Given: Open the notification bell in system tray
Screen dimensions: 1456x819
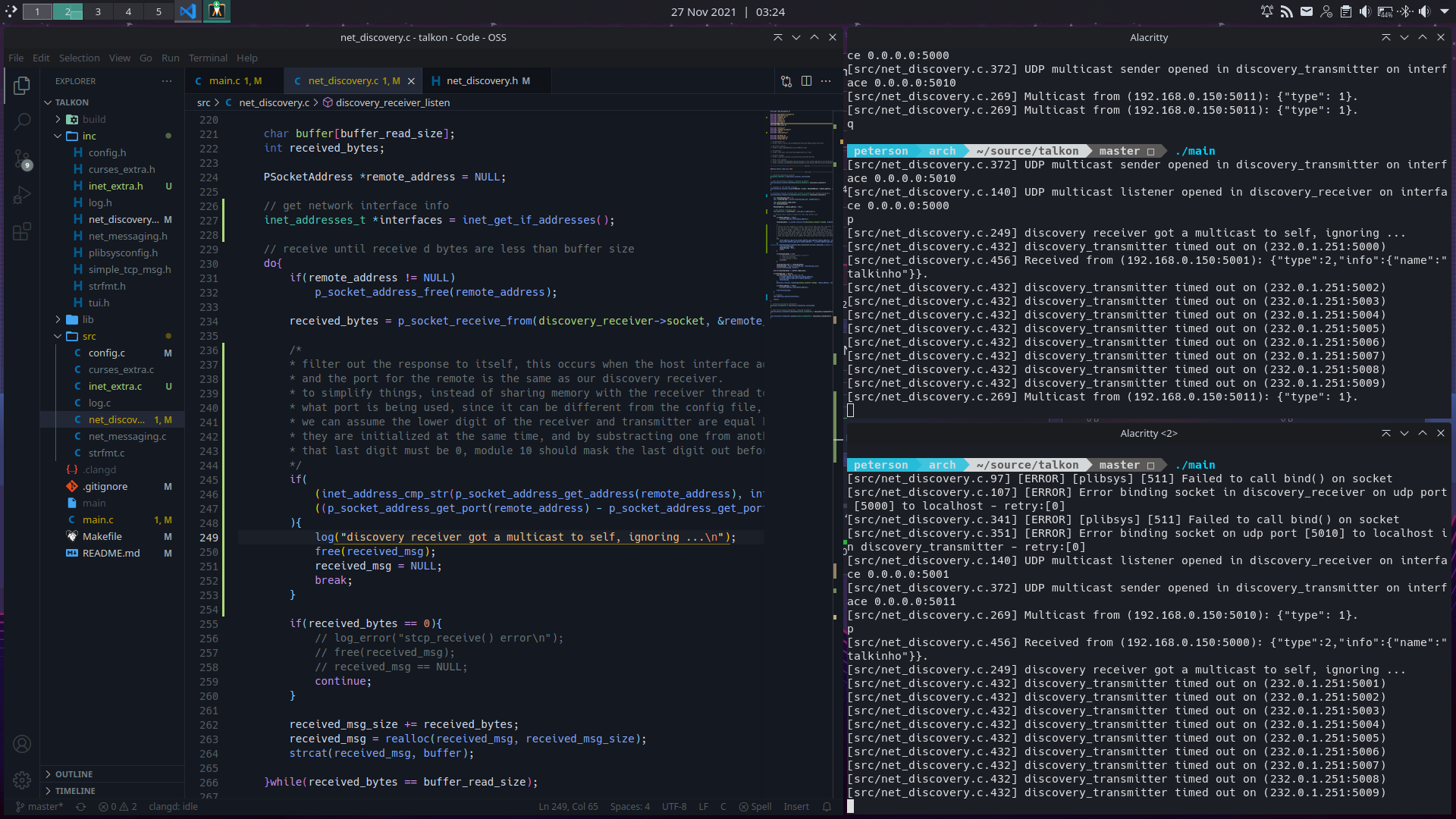Looking at the screenshot, I should pos(1267,11).
